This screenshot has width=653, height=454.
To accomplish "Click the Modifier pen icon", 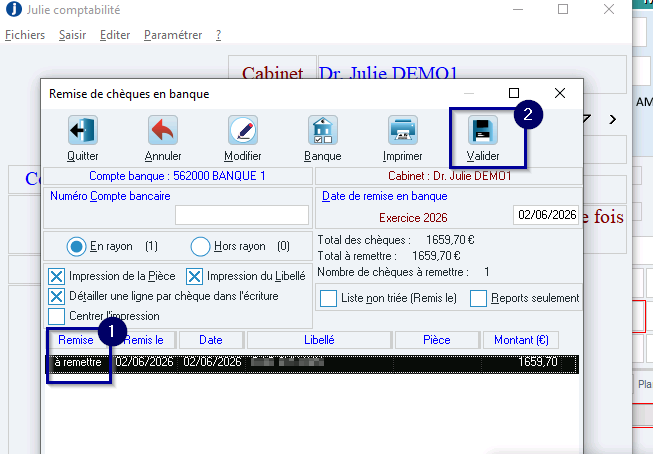I will (243, 130).
